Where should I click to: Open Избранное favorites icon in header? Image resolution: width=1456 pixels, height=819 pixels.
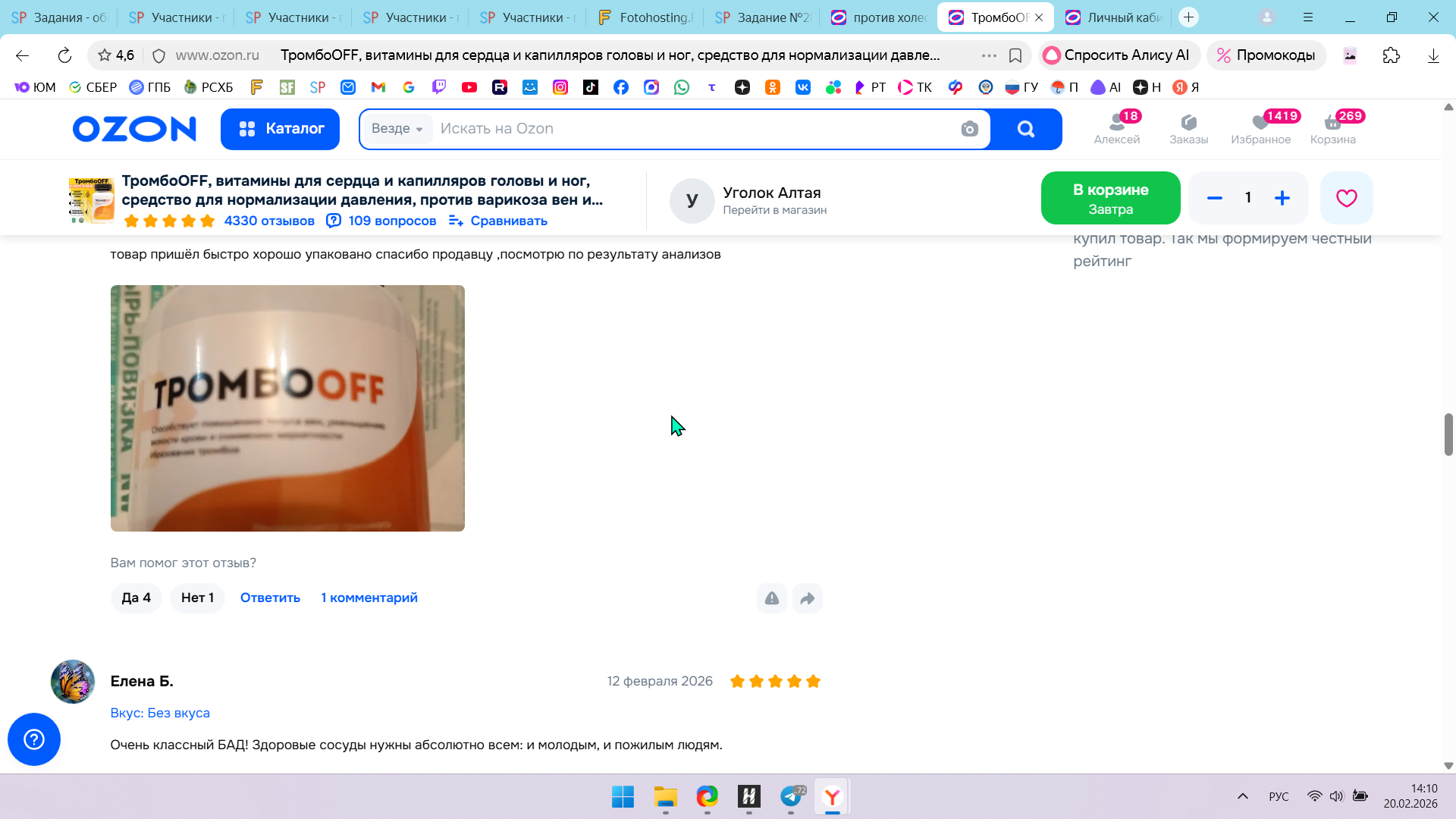(x=1260, y=128)
